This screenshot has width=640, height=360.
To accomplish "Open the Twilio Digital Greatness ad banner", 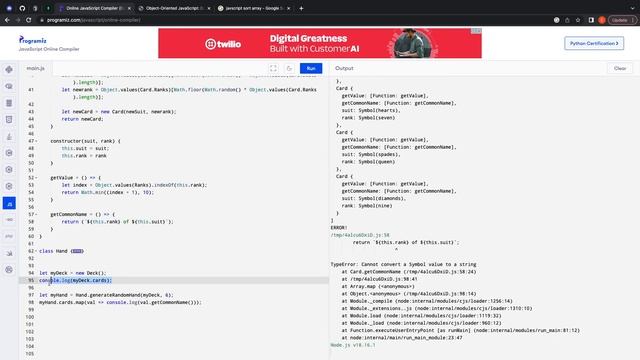I will (320, 43).
